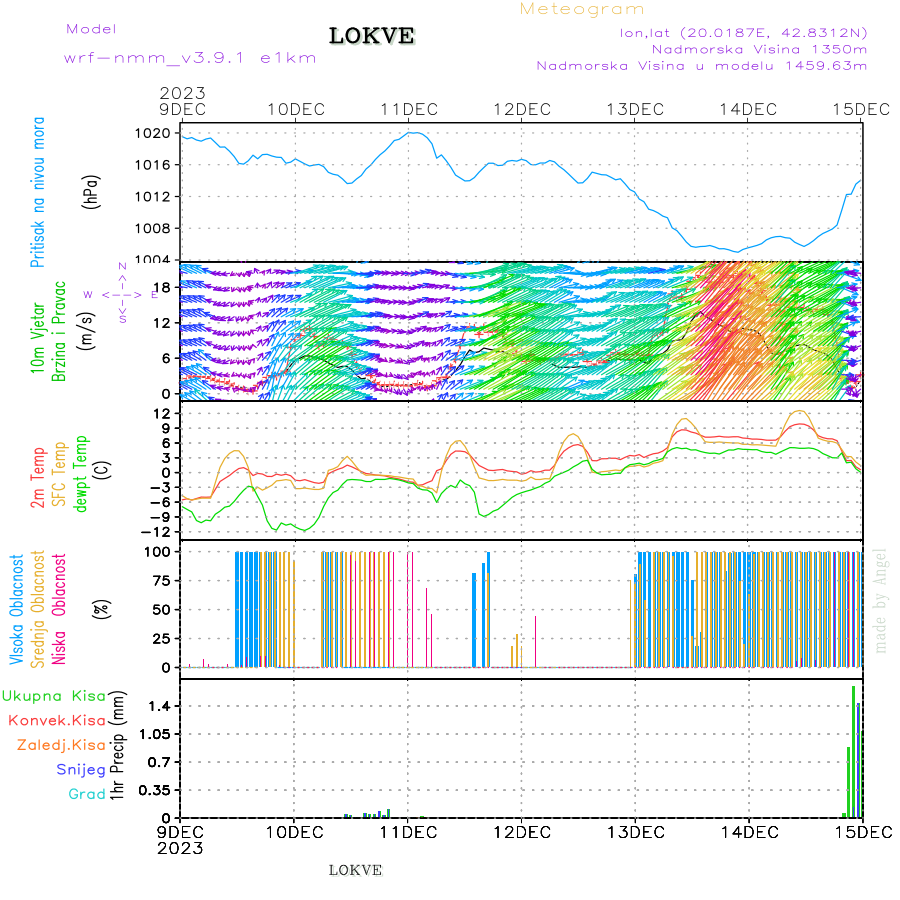Click the 75 tick on the cloud axis

[x=162, y=581]
